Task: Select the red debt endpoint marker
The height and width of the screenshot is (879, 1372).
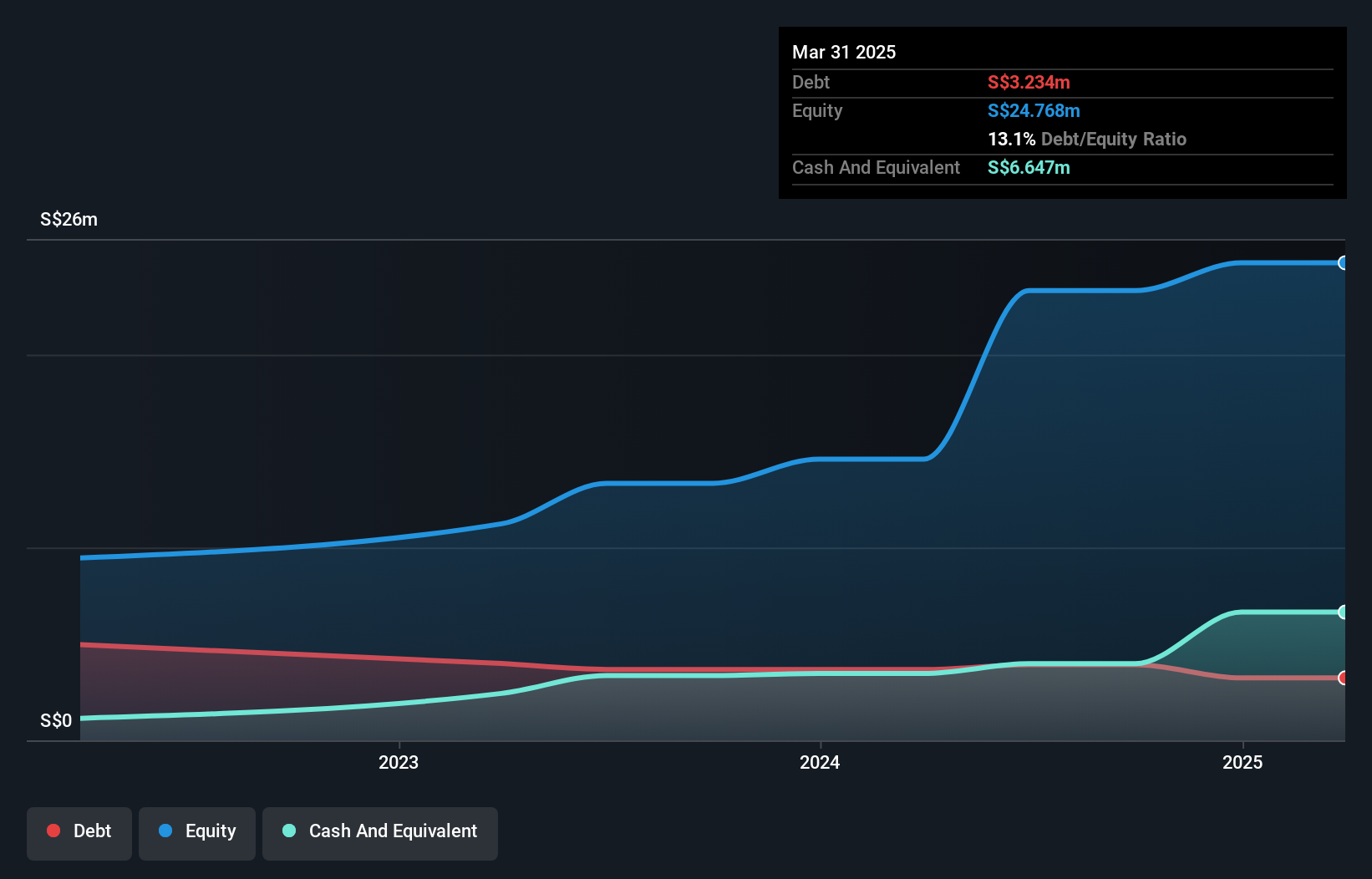Action: point(1344,679)
